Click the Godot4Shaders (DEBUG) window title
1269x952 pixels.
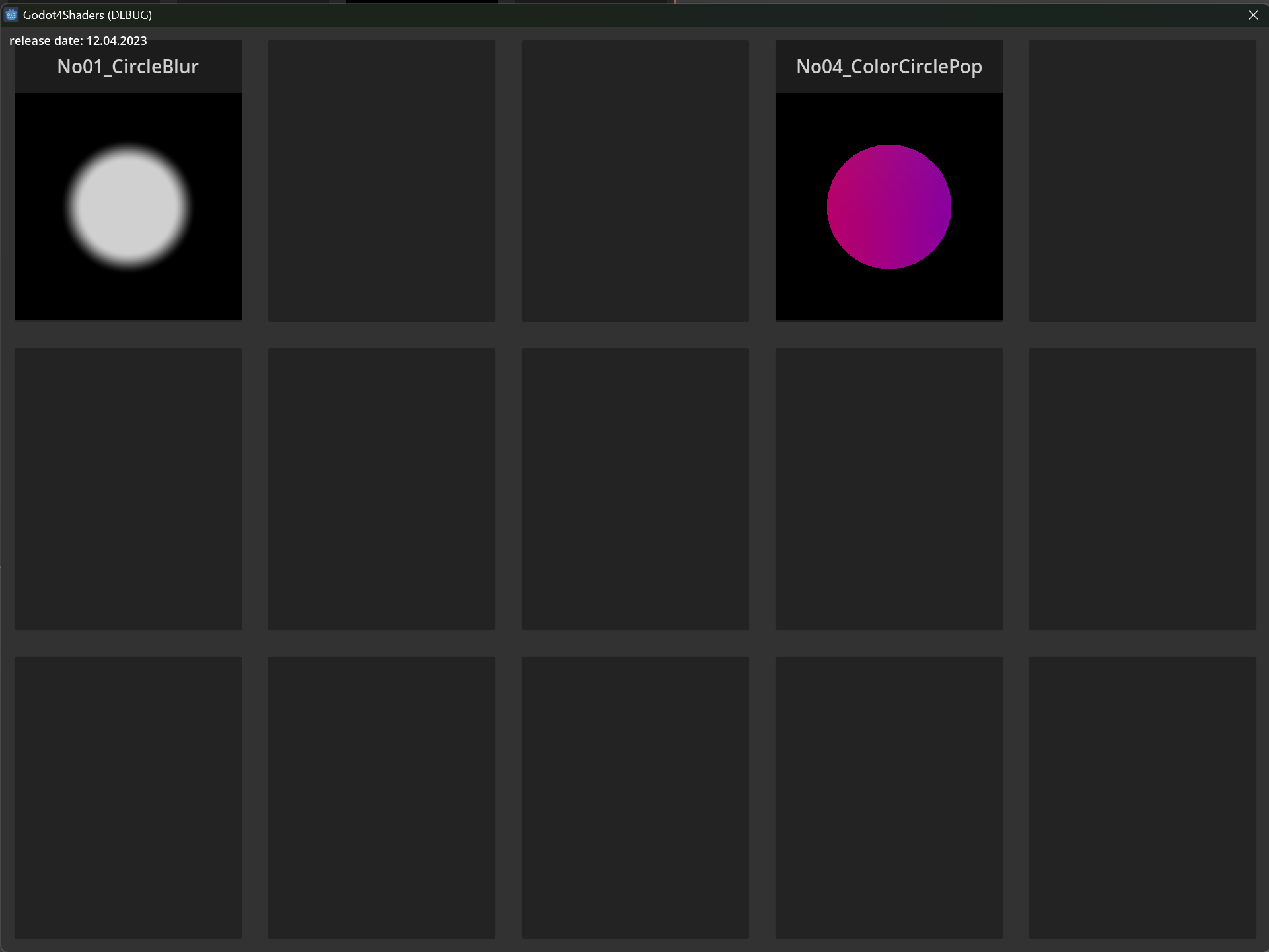tap(87, 15)
